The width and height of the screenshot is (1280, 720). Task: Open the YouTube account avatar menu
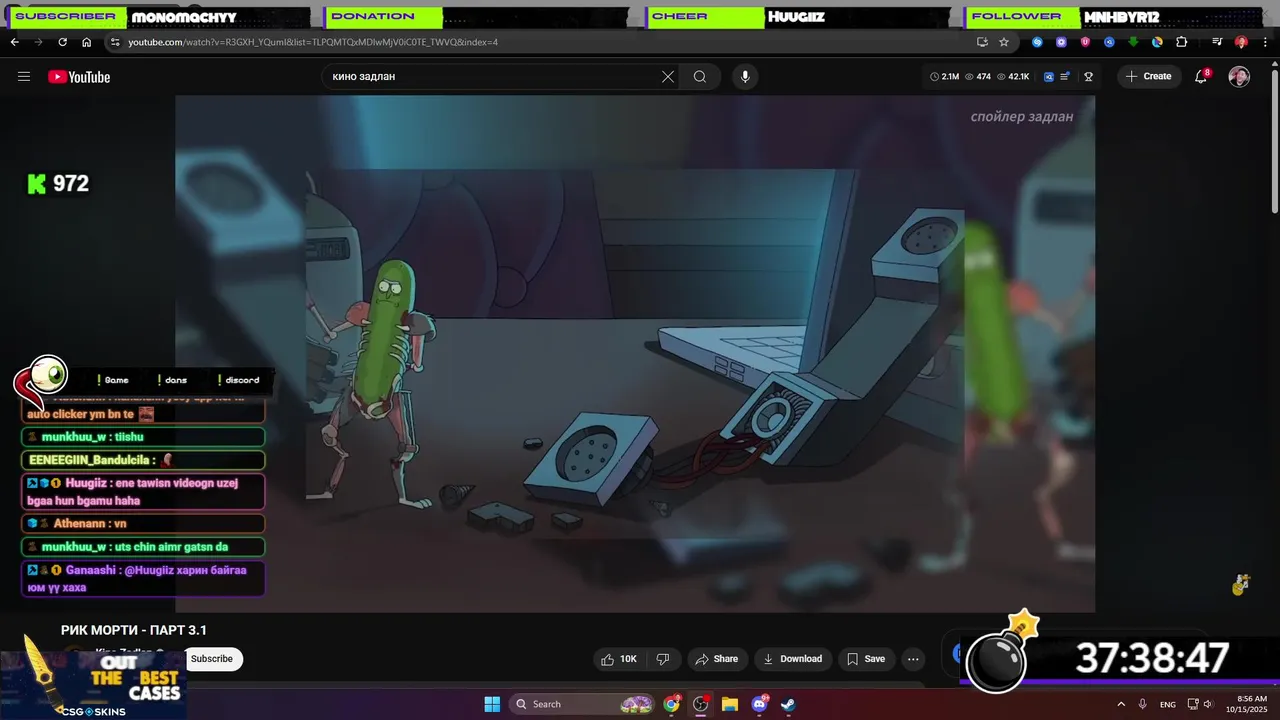pyautogui.click(x=1239, y=77)
